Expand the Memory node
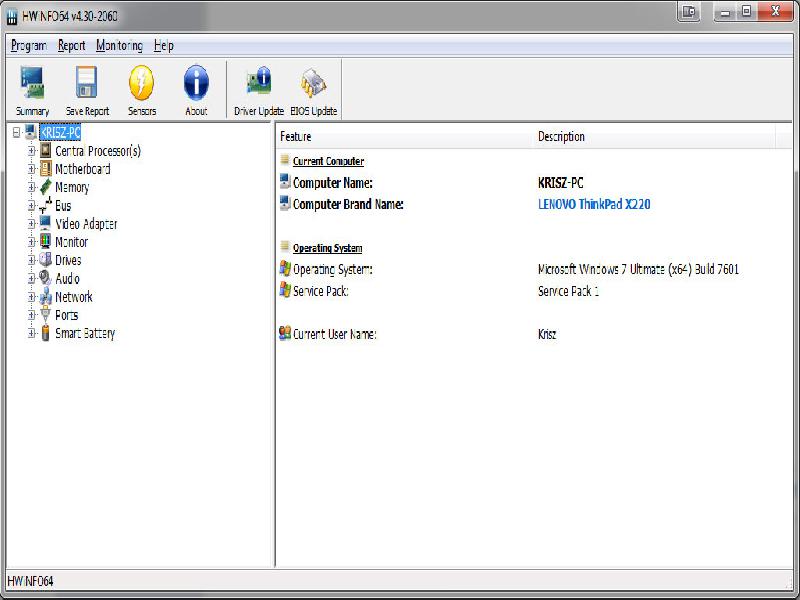 click(32, 187)
